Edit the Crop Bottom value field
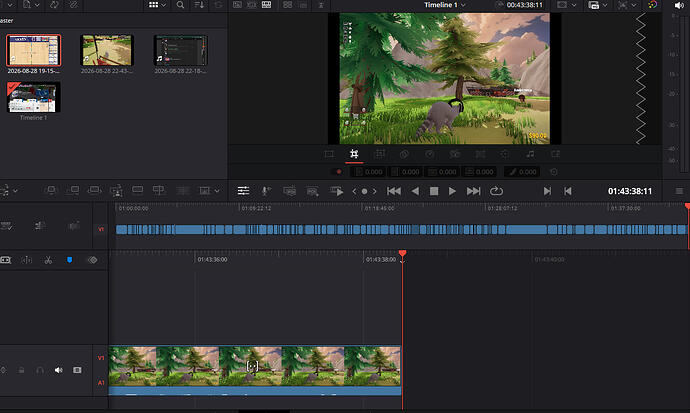 point(480,172)
